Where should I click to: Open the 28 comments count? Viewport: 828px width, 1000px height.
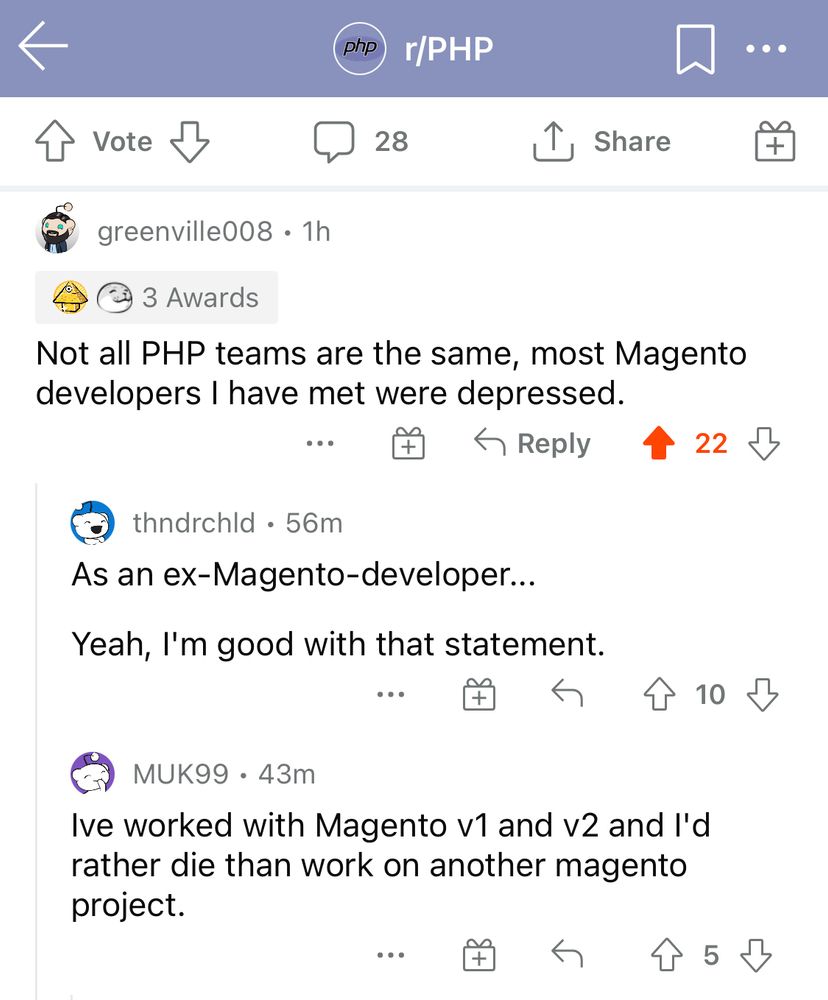pyautogui.click(x=360, y=142)
